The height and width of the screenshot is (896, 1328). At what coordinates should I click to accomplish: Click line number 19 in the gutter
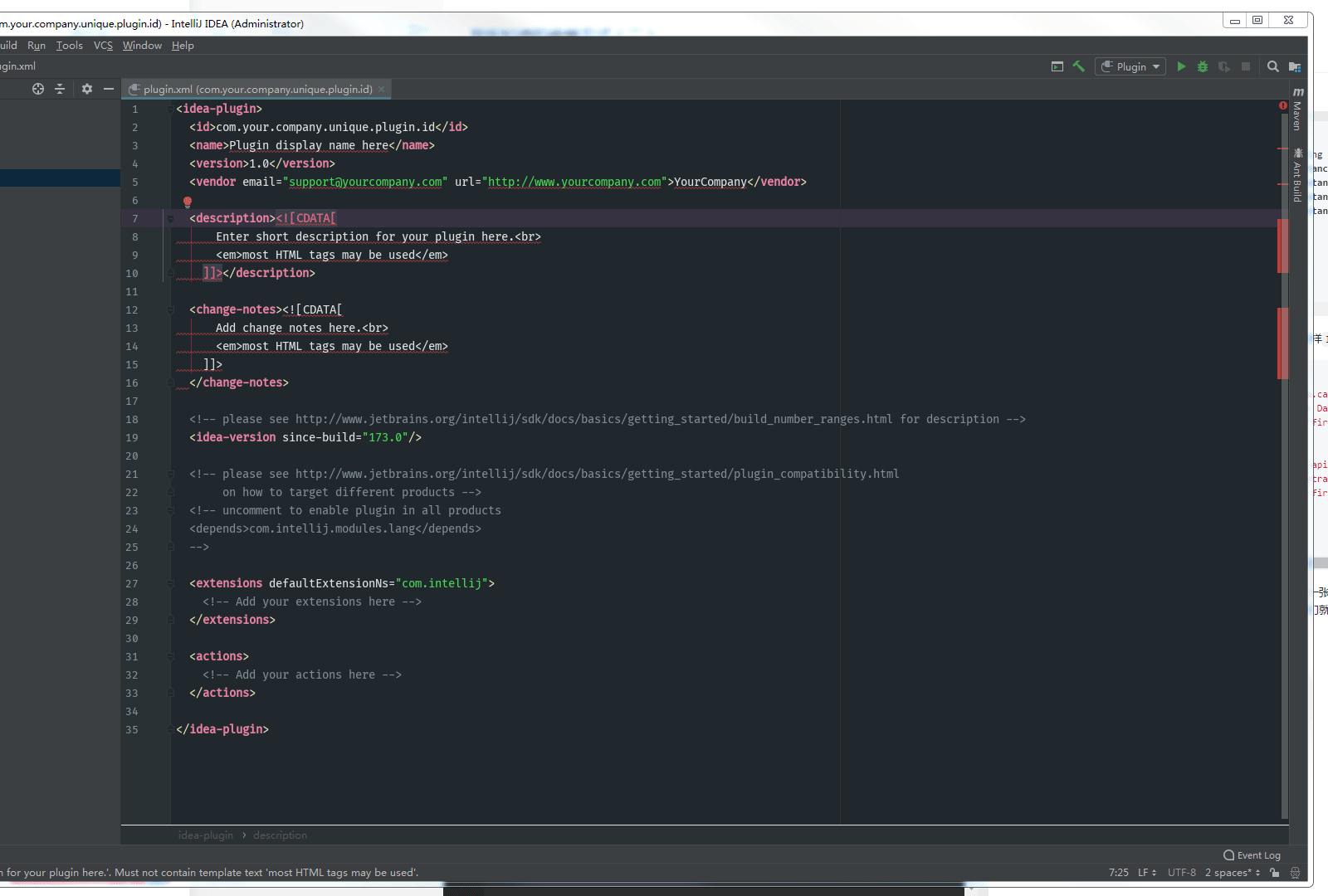click(132, 437)
